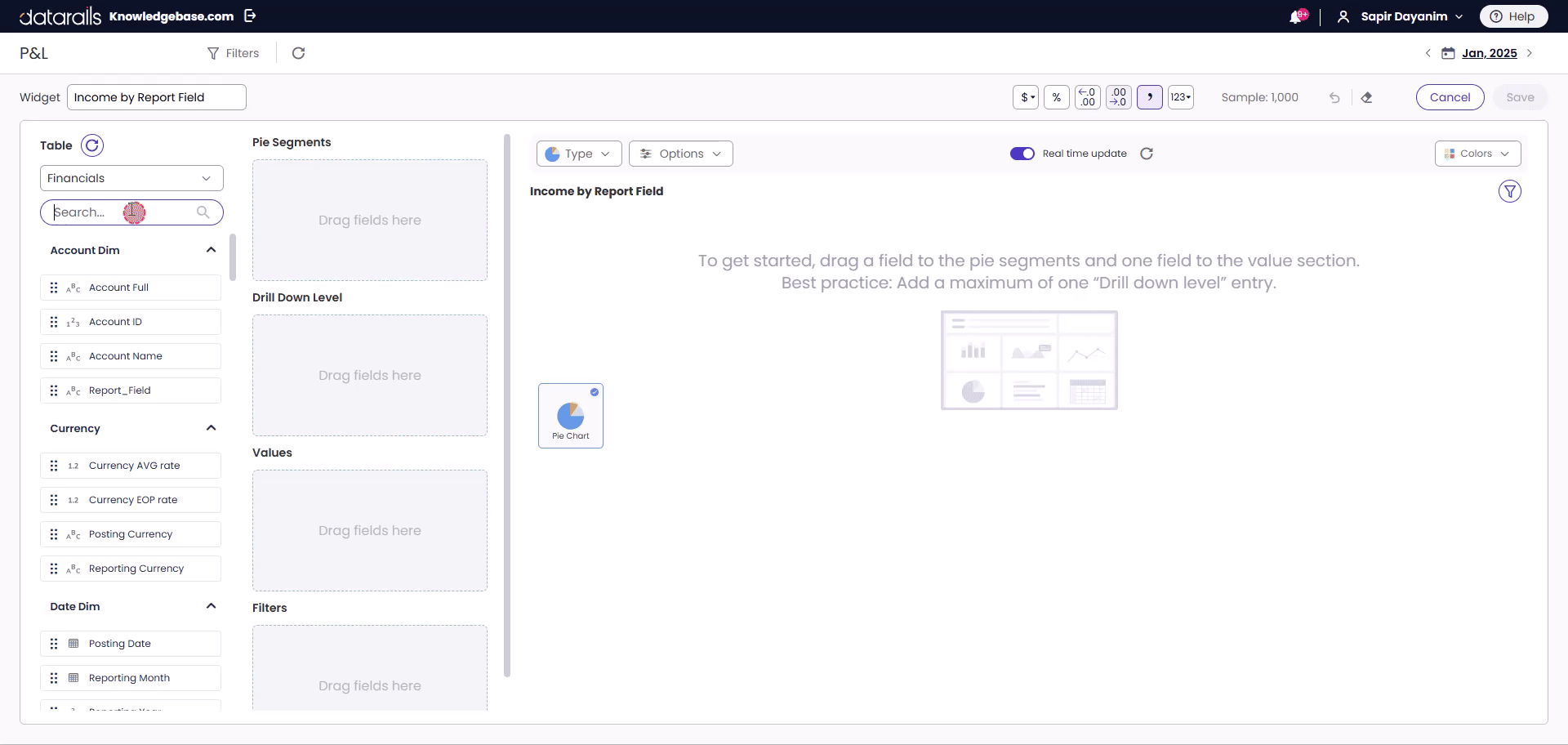
Task: Select the Currency EOP rate field
Action: click(131, 500)
